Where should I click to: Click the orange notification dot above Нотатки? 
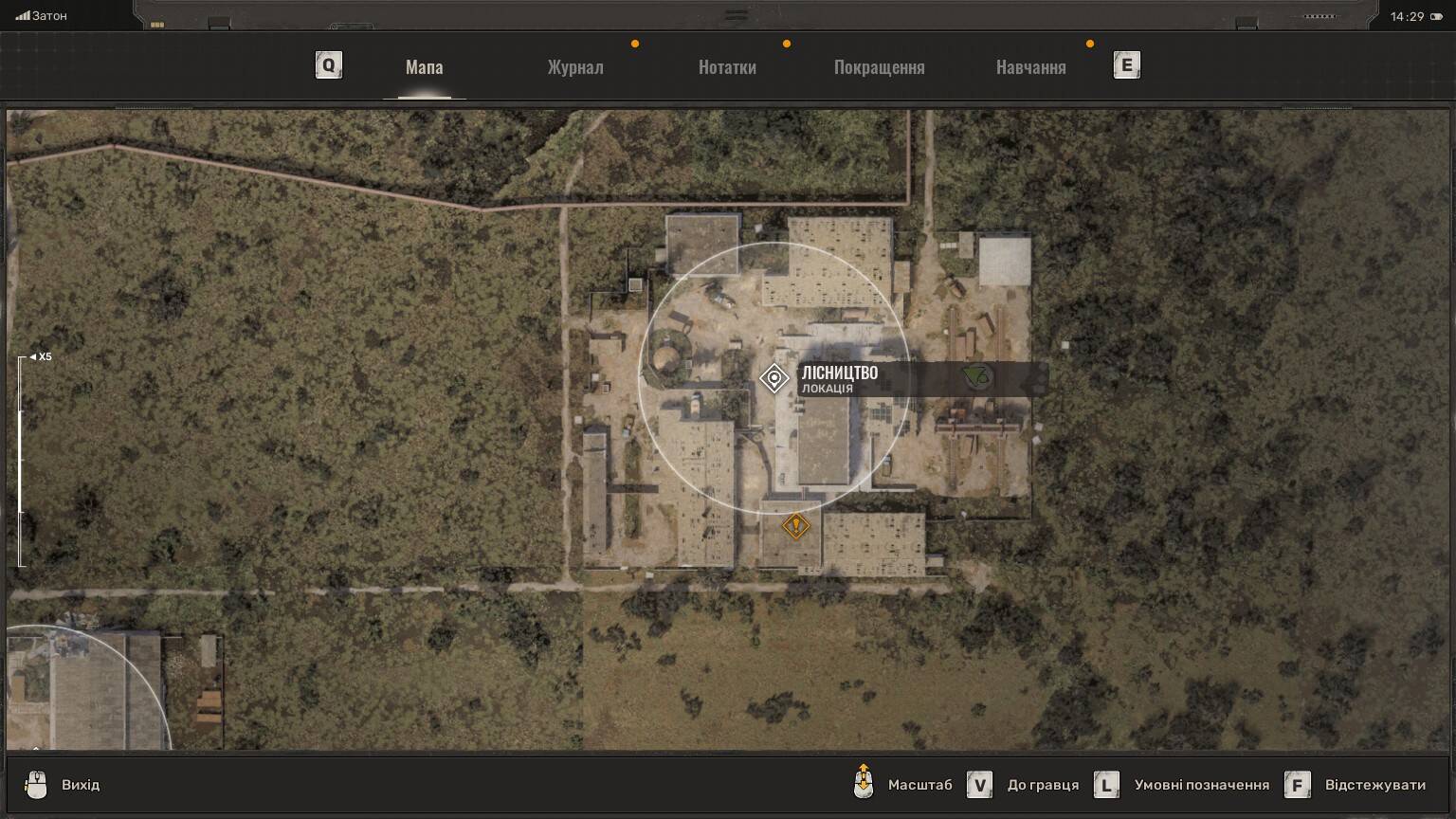tap(787, 44)
